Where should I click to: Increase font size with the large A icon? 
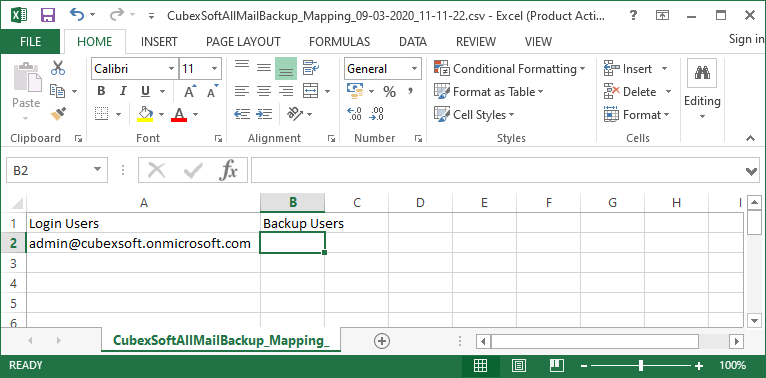(x=190, y=91)
